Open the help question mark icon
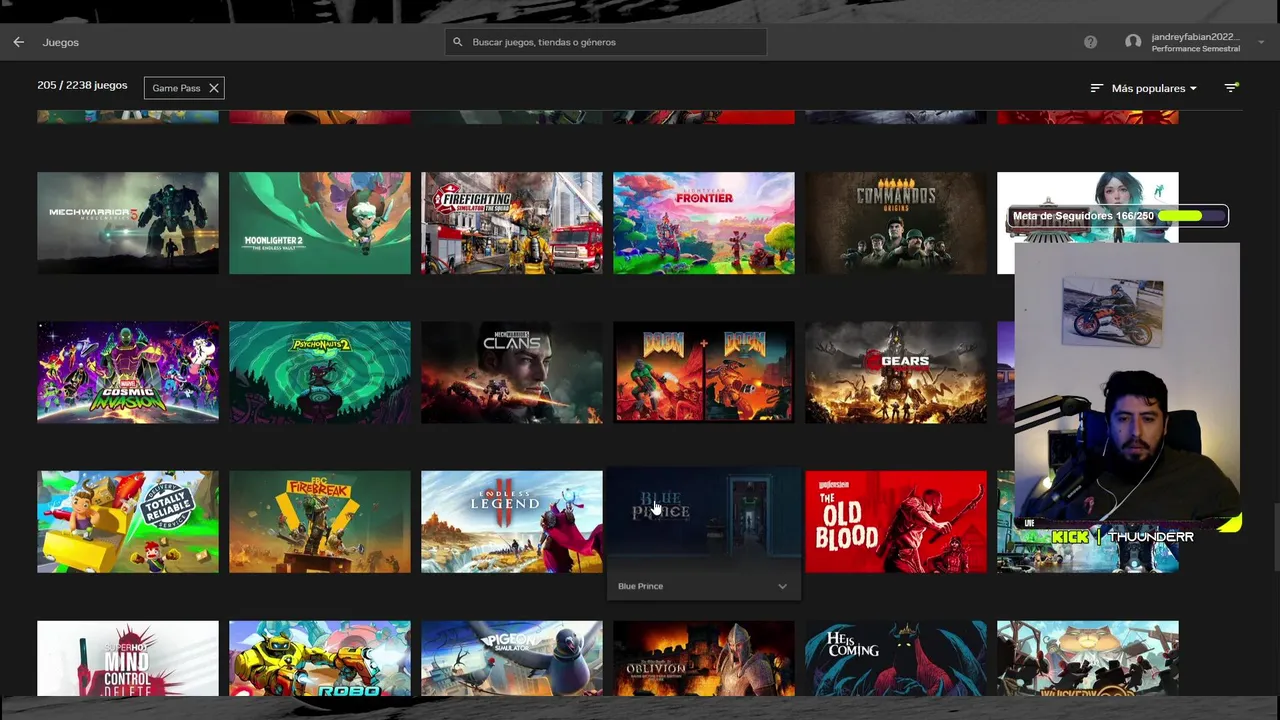 (x=1090, y=42)
